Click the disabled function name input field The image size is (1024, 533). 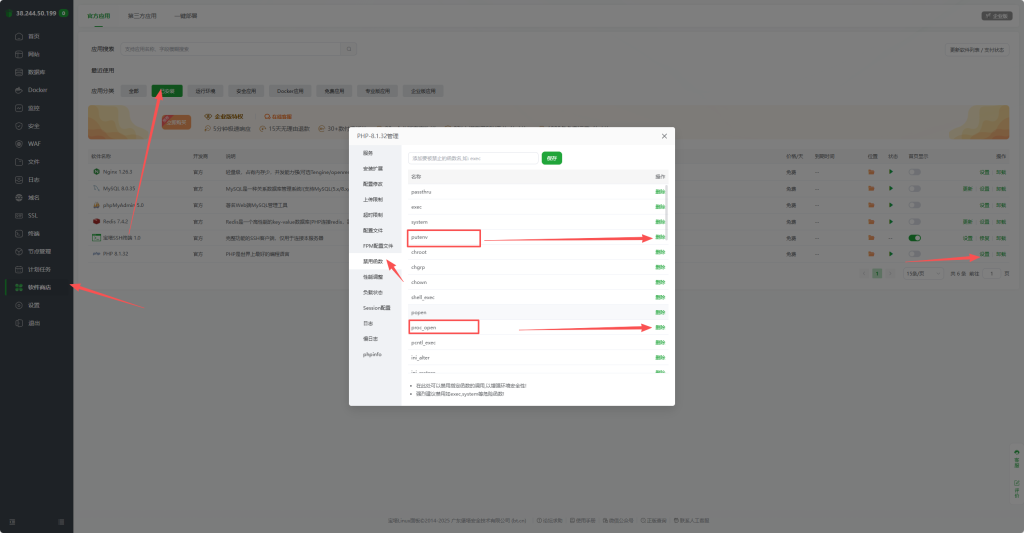(x=473, y=158)
